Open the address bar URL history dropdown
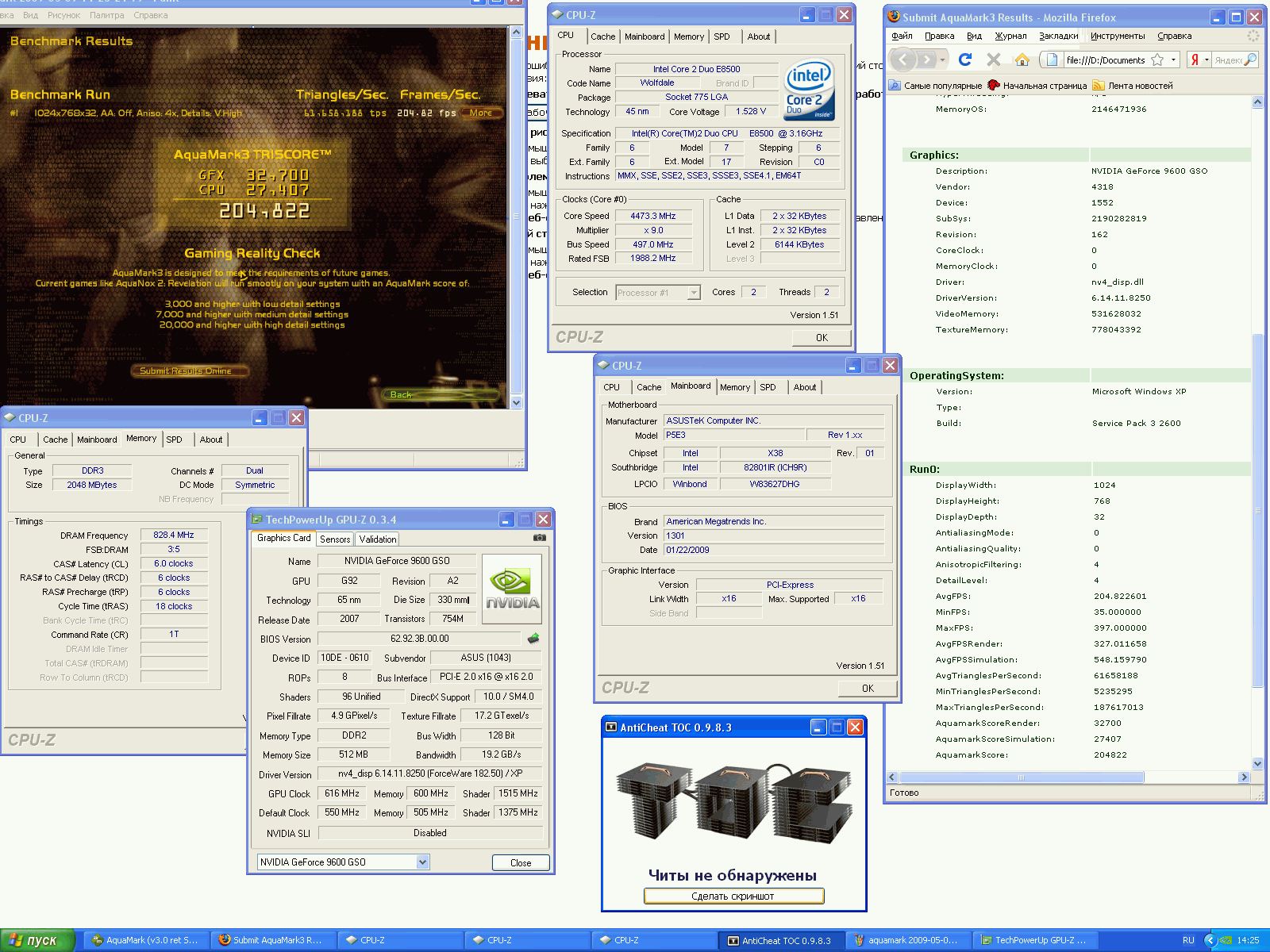The image size is (1270, 952). (x=1172, y=59)
